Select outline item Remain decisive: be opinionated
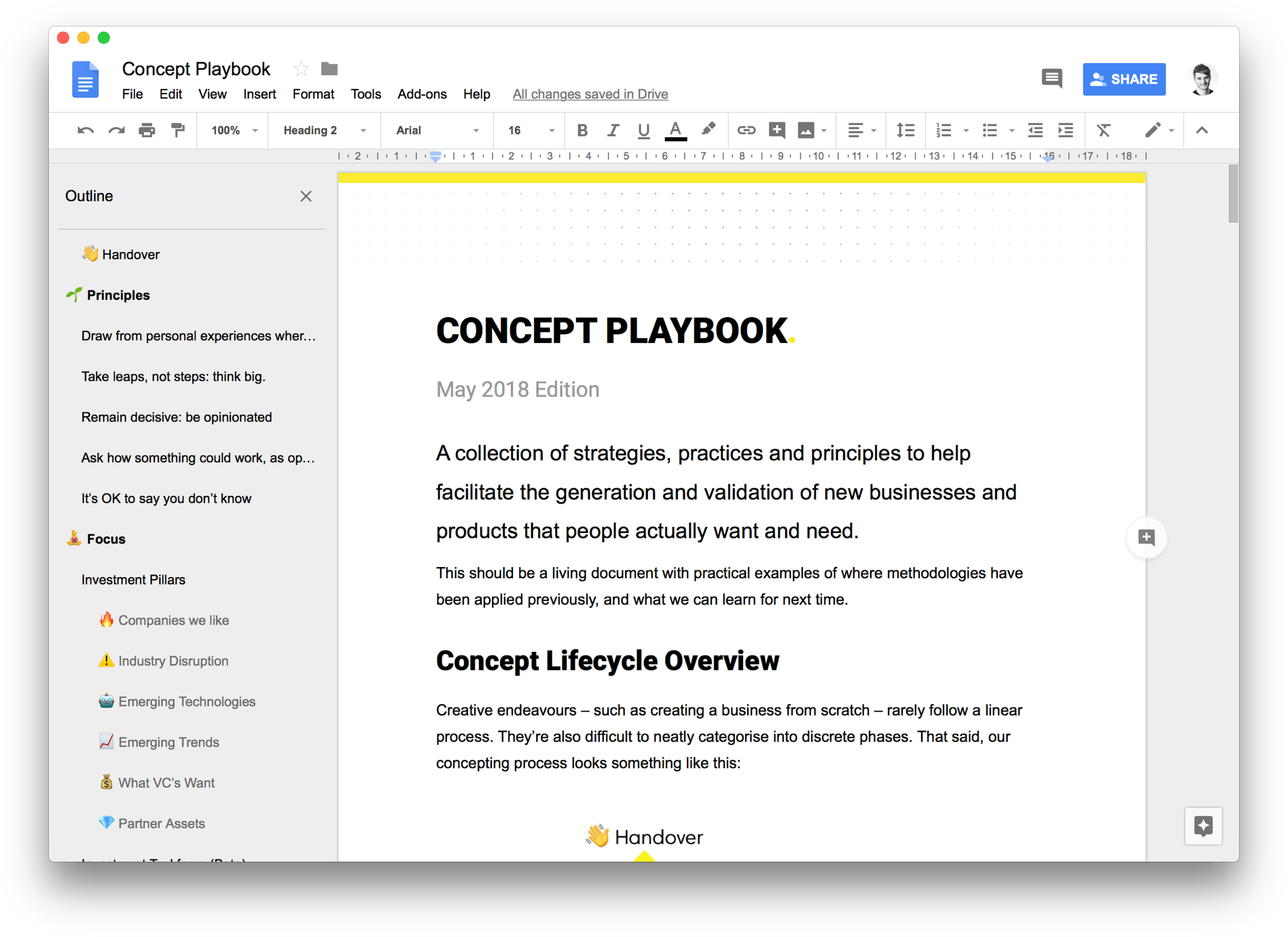 (177, 417)
